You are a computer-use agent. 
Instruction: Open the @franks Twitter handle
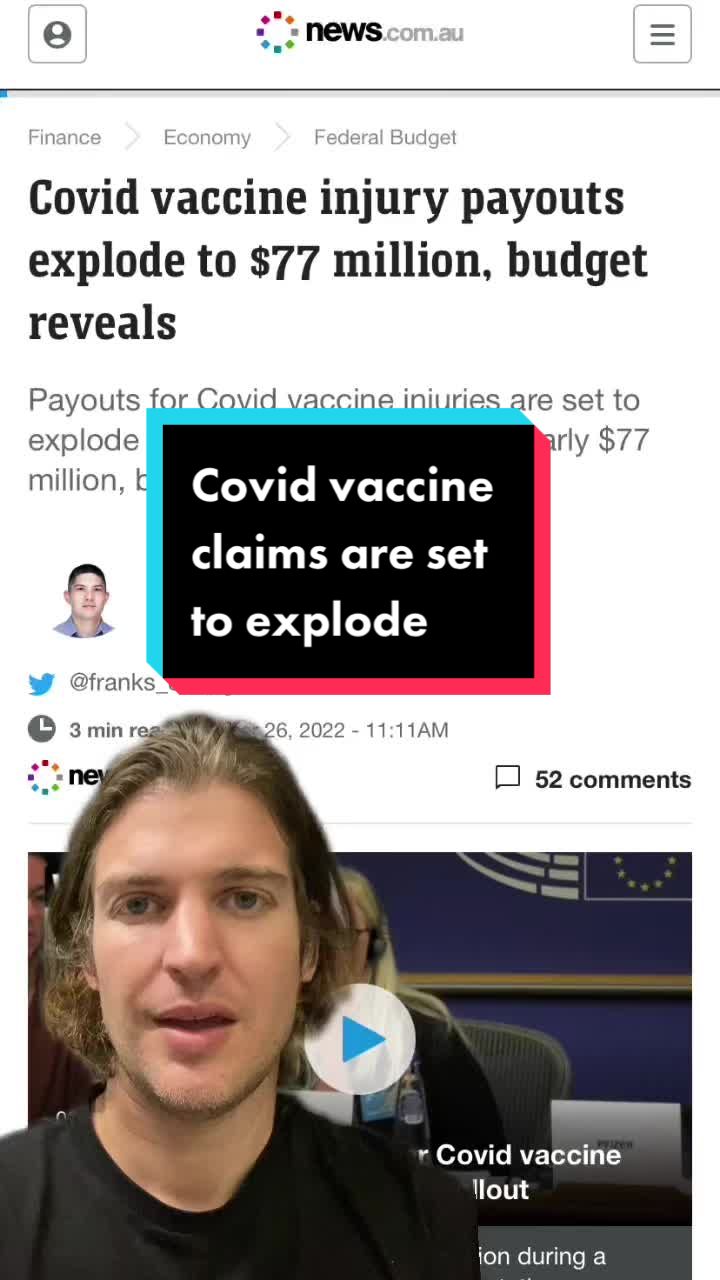113,683
